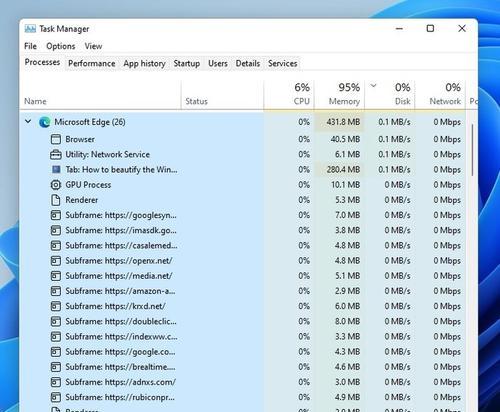Open the Options menu

pyautogui.click(x=61, y=46)
